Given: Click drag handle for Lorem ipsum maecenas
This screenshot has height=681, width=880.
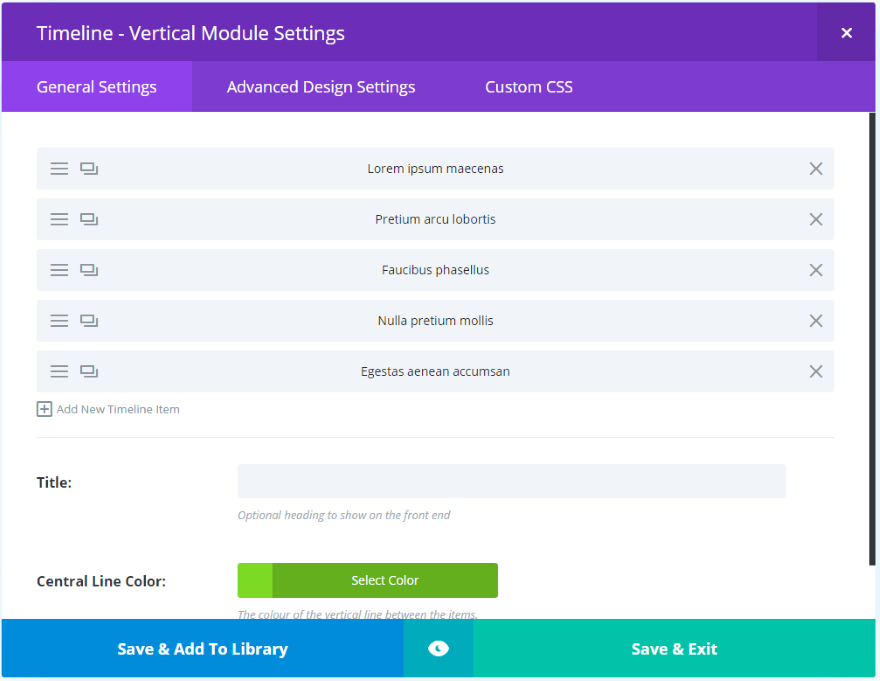Looking at the screenshot, I should [59, 168].
